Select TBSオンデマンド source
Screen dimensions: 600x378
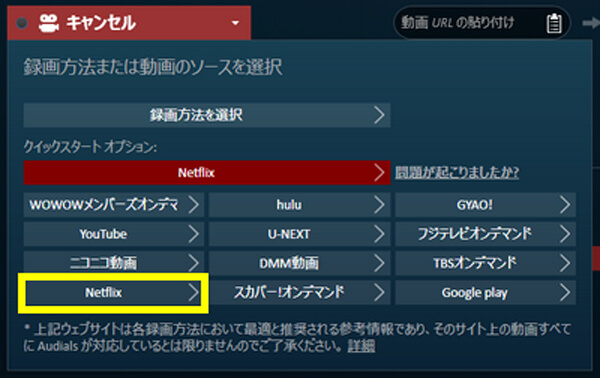click(485, 263)
